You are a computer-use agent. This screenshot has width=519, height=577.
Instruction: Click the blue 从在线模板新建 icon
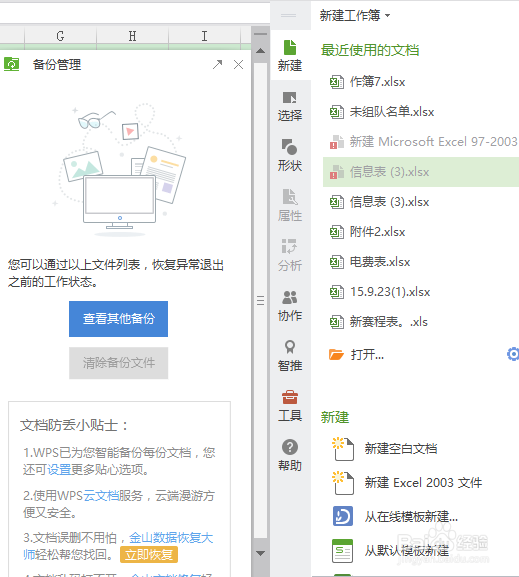coord(343,516)
